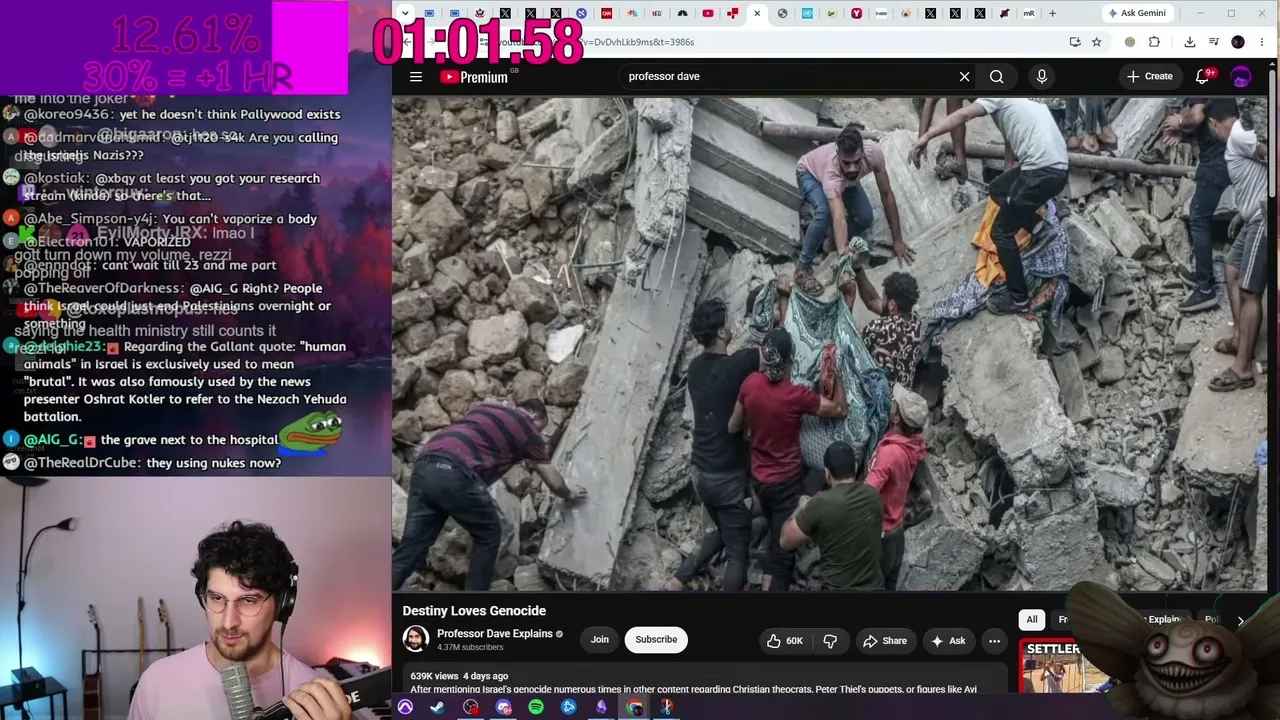Image resolution: width=1280 pixels, height=720 pixels.
Task: Open a new browser tab
Action: pyautogui.click(x=1052, y=13)
